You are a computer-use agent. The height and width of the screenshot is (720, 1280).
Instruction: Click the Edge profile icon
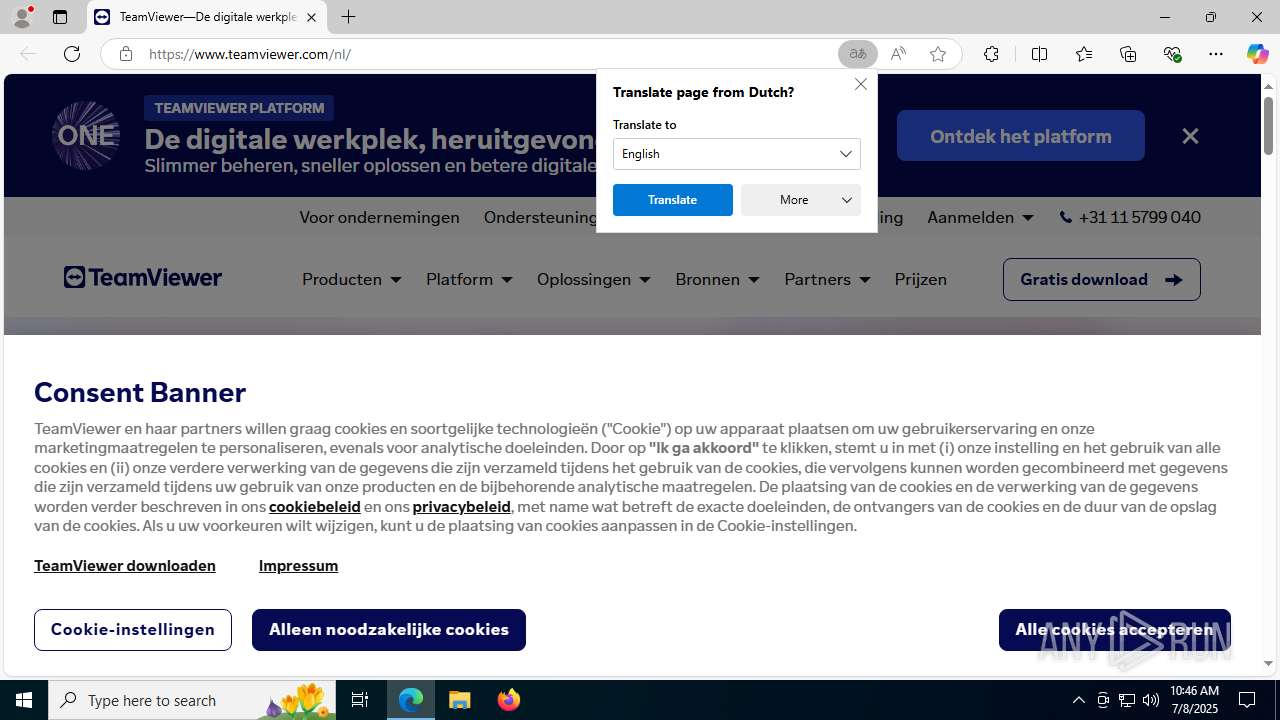[x=22, y=17]
